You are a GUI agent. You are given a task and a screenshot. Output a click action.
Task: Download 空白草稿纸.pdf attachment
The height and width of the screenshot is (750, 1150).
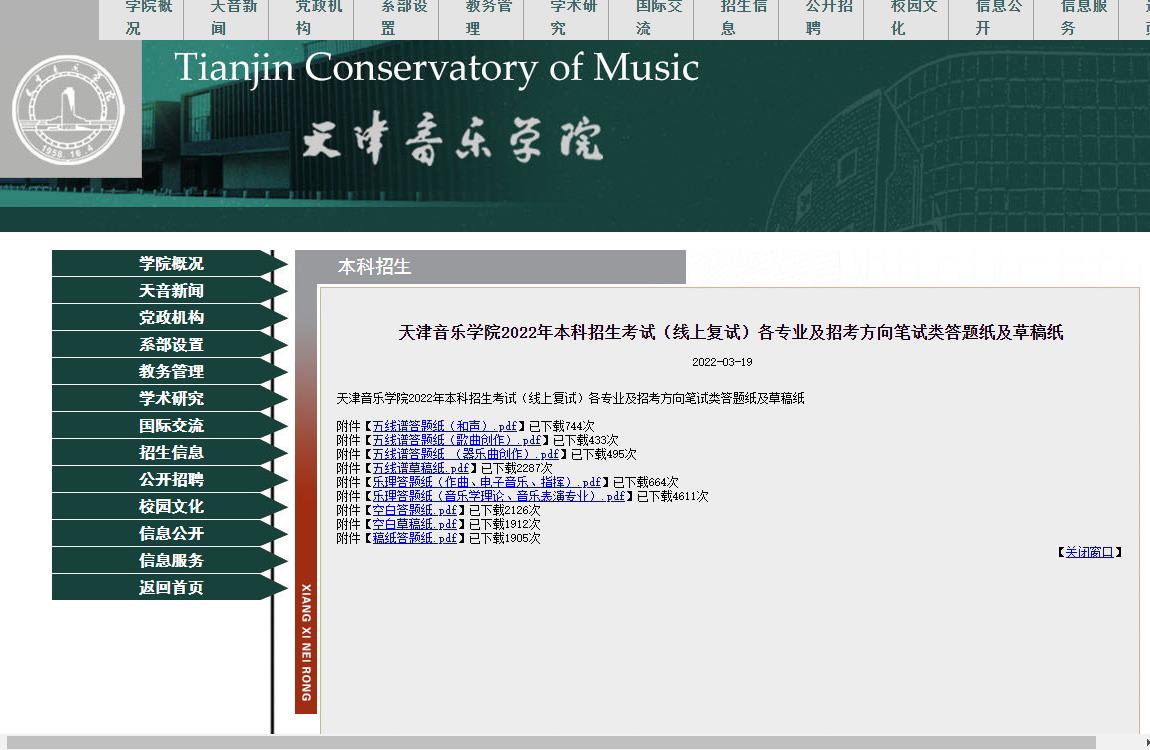[x=414, y=524]
